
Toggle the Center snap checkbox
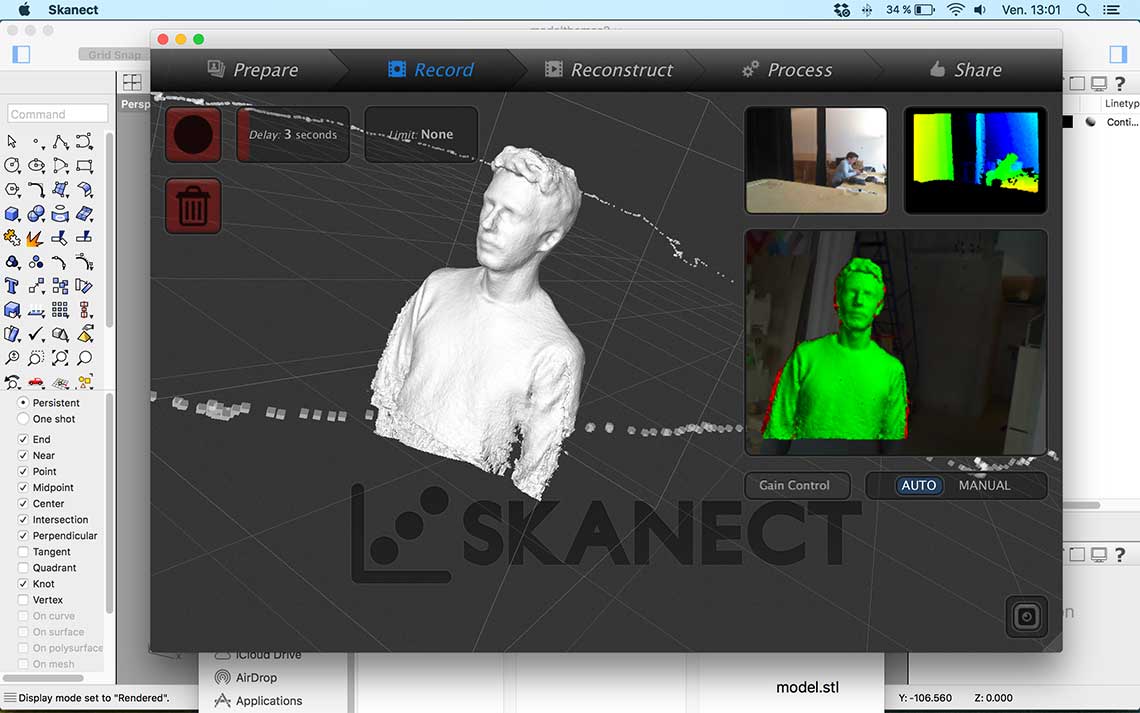coord(23,503)
